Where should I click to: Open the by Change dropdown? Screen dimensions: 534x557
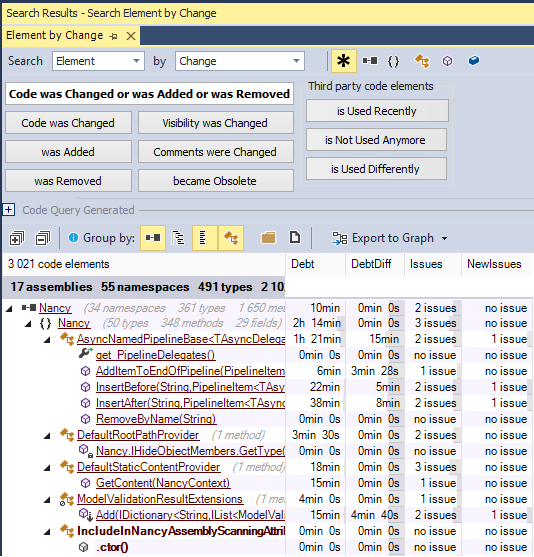point(240,61)
